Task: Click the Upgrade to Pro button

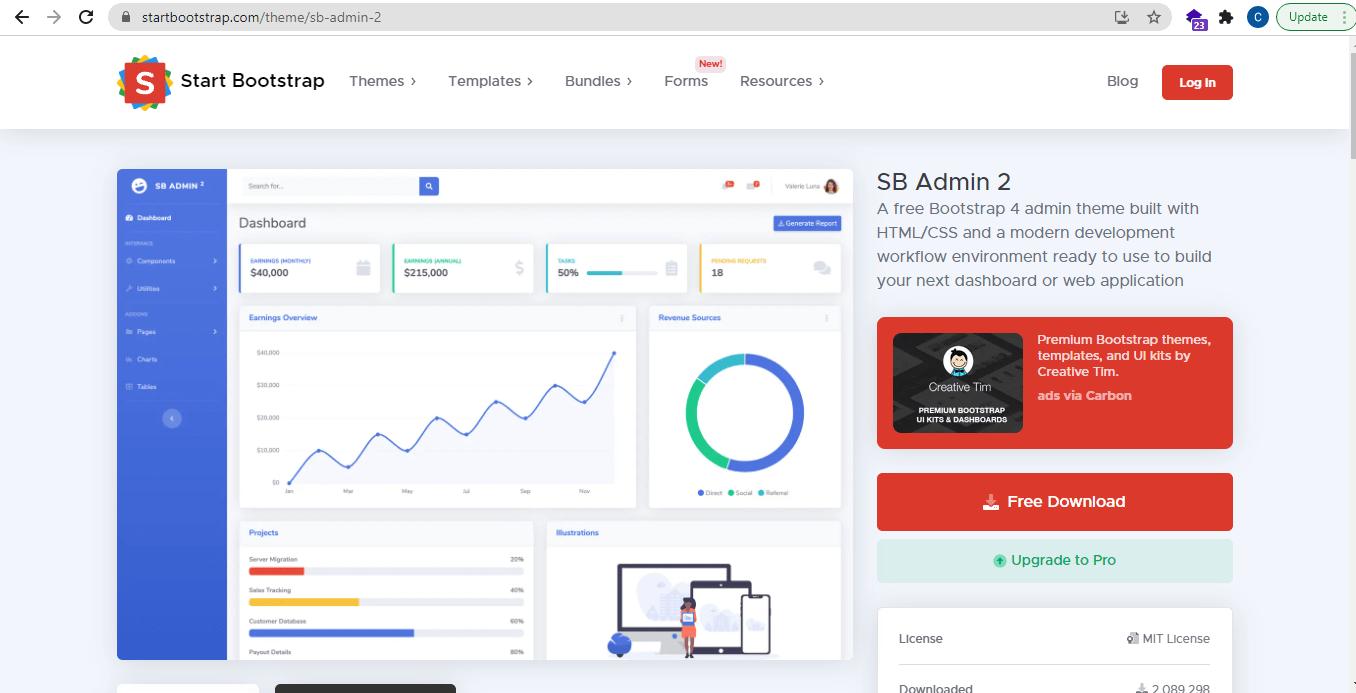Action: (1055, 561)
